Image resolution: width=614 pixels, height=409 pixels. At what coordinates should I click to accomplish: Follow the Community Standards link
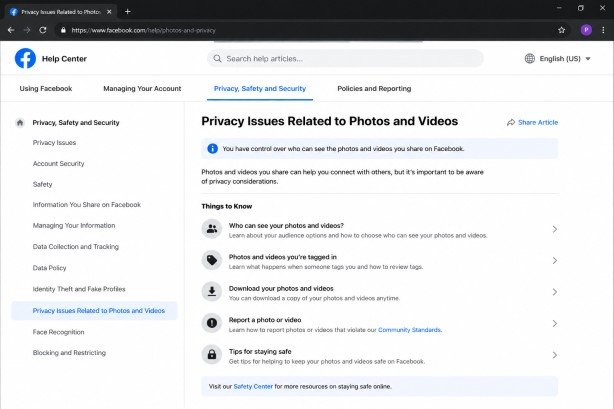(x=410, y=330)
